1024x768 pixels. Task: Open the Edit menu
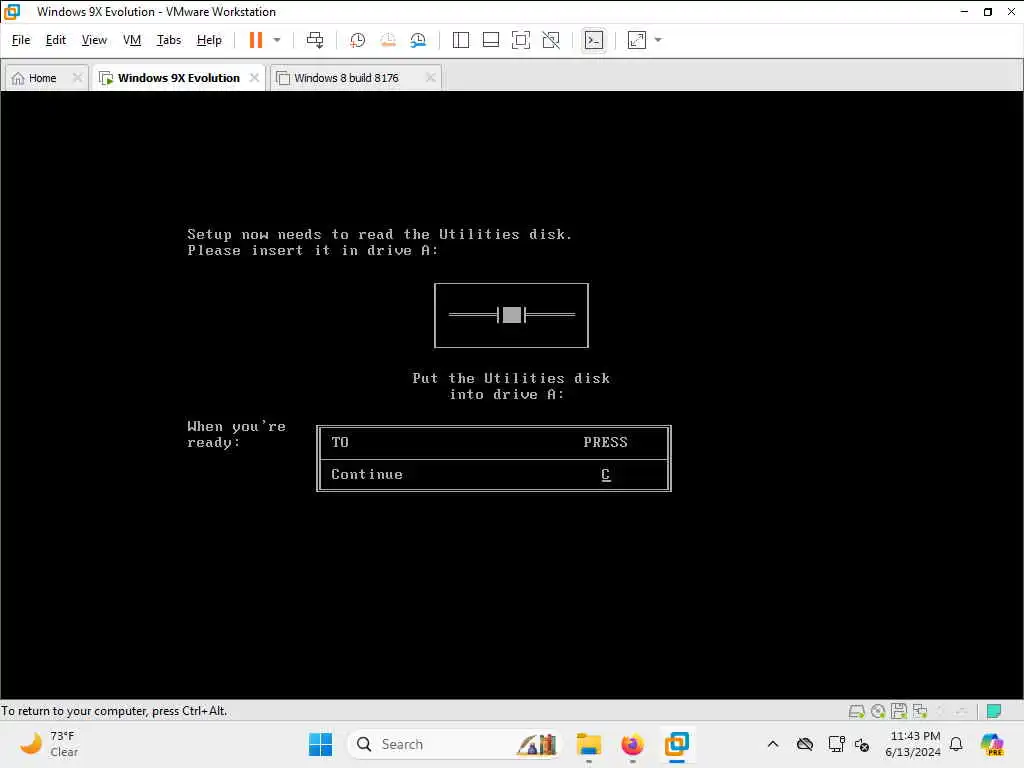56,40
